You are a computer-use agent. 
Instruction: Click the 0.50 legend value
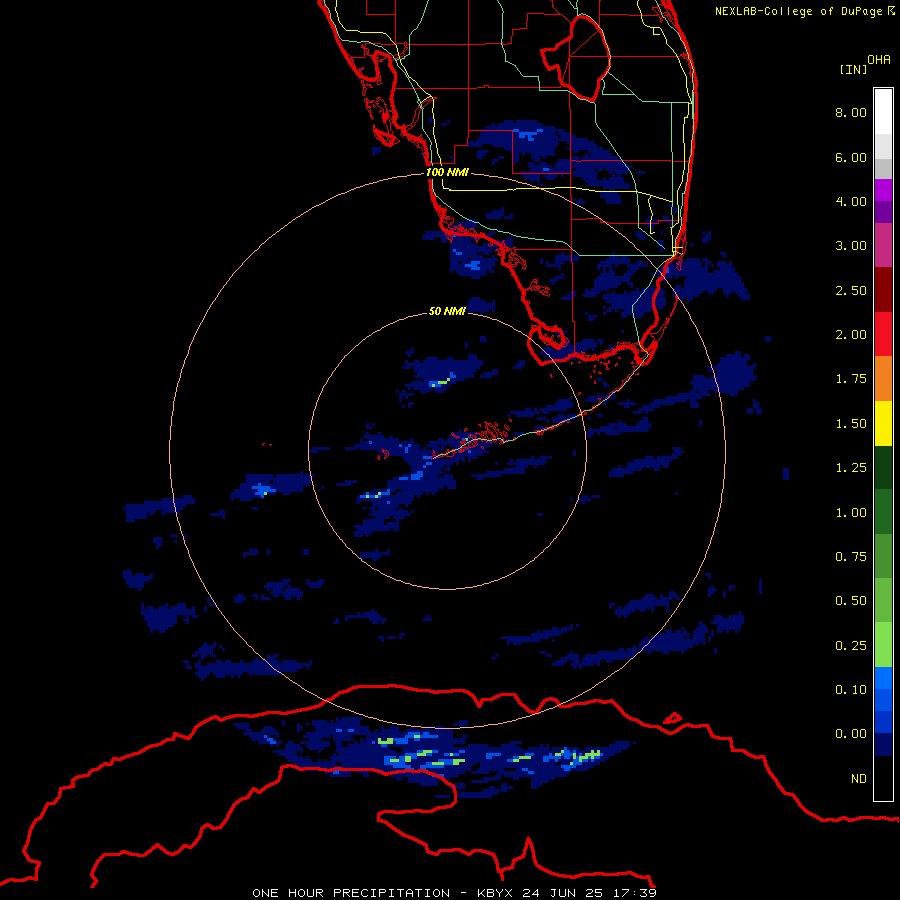851,601
